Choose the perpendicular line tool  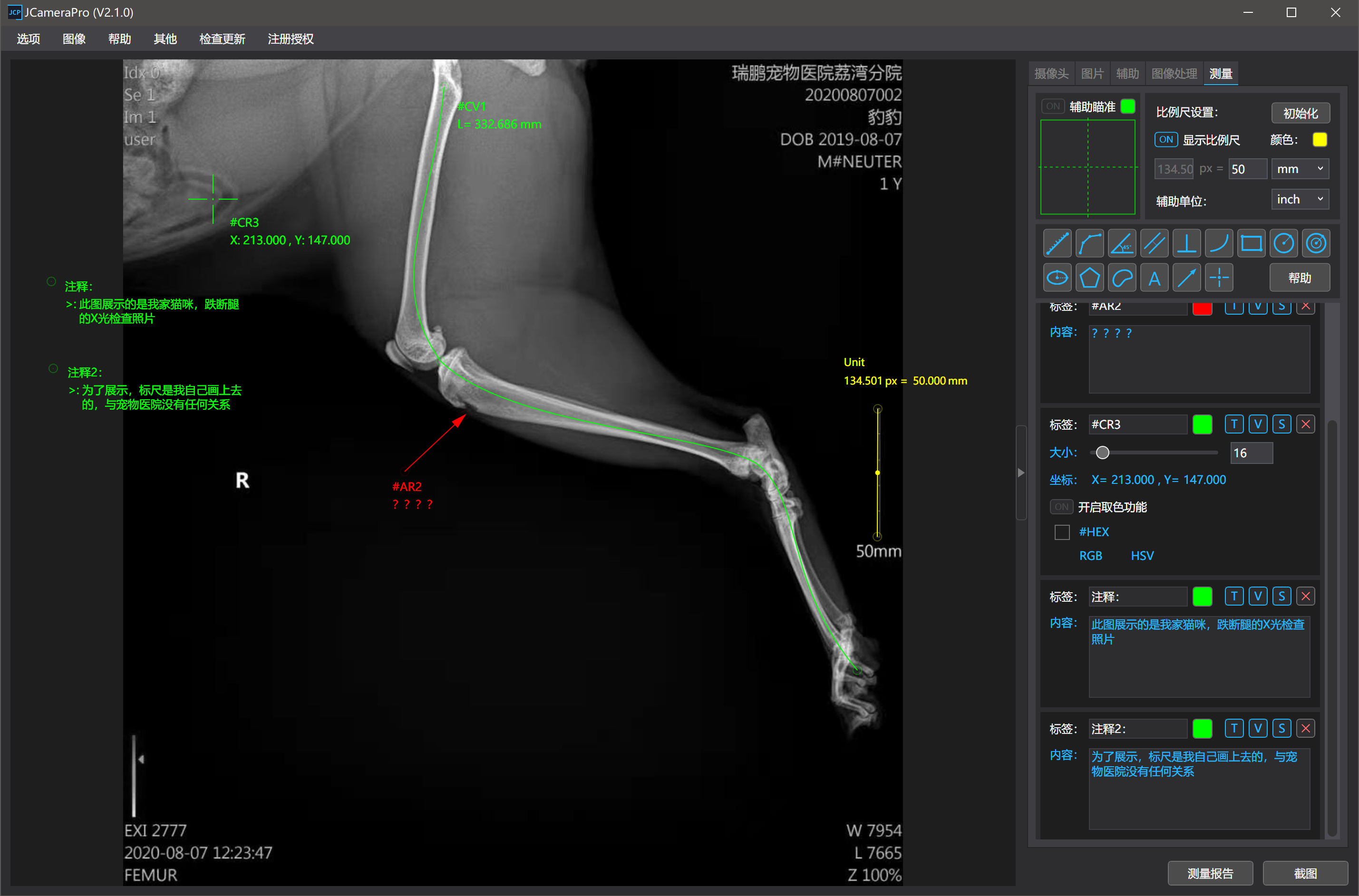coord(1186,244)
